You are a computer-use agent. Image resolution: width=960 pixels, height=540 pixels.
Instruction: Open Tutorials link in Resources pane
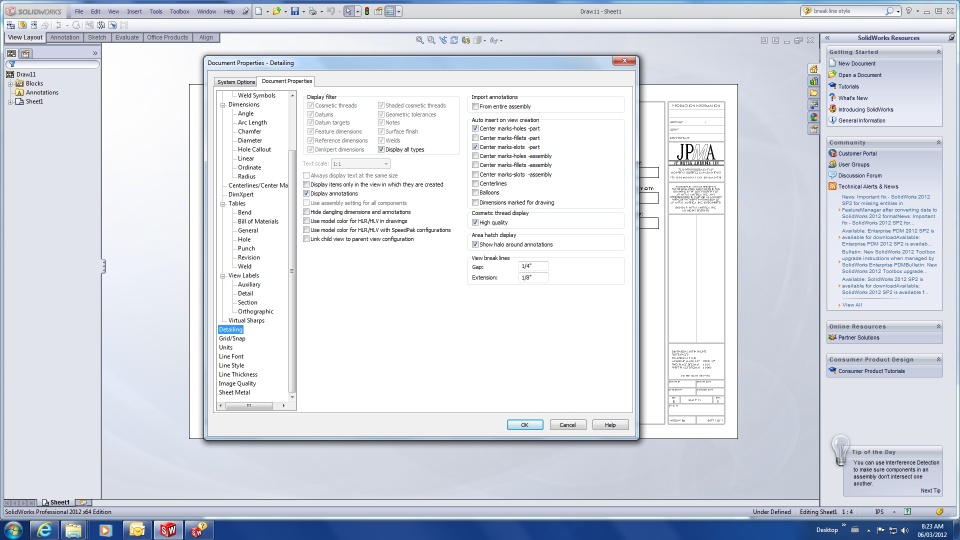848,86
